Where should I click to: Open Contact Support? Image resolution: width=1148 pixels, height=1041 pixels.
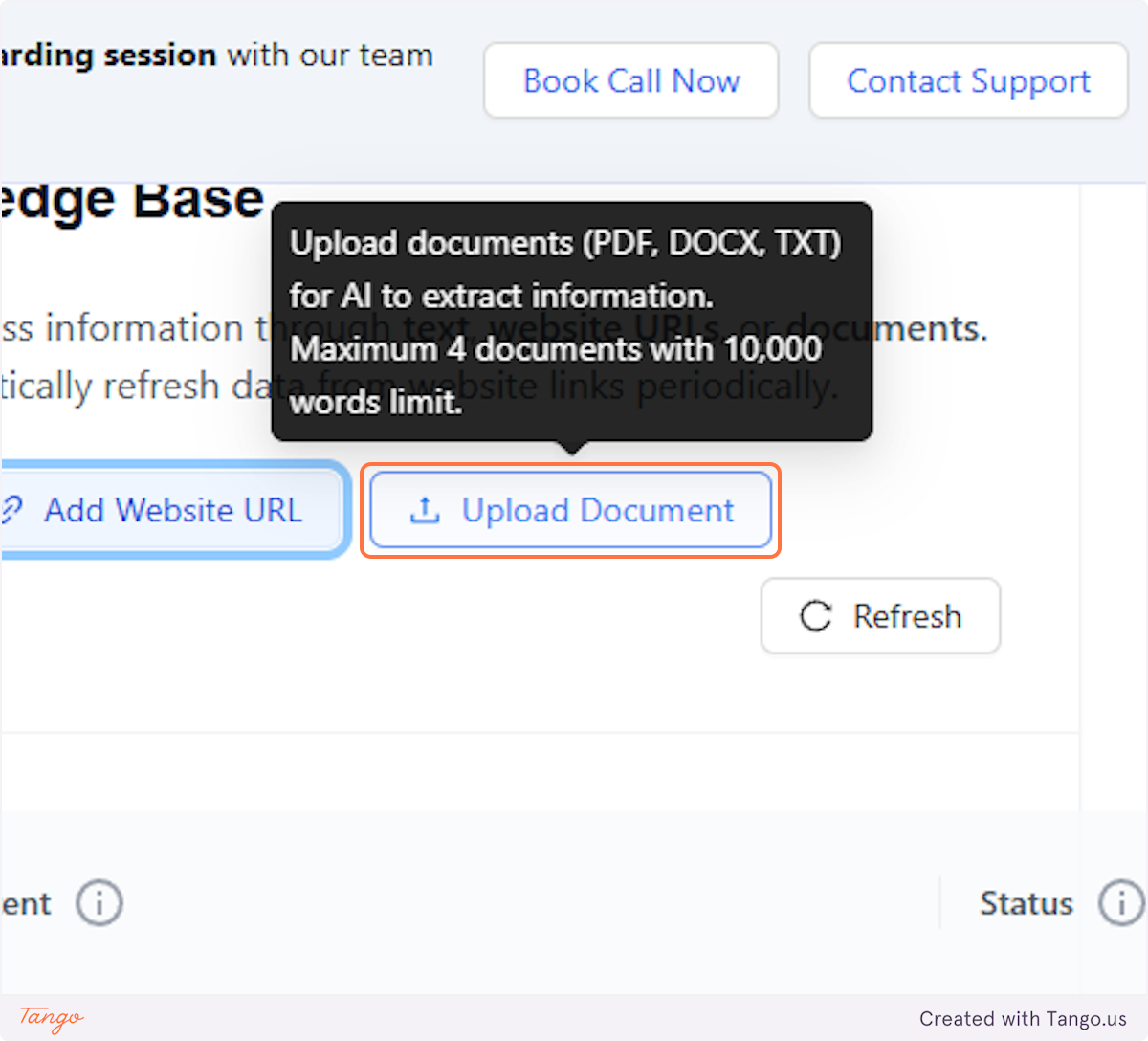[x=968, y=80]
